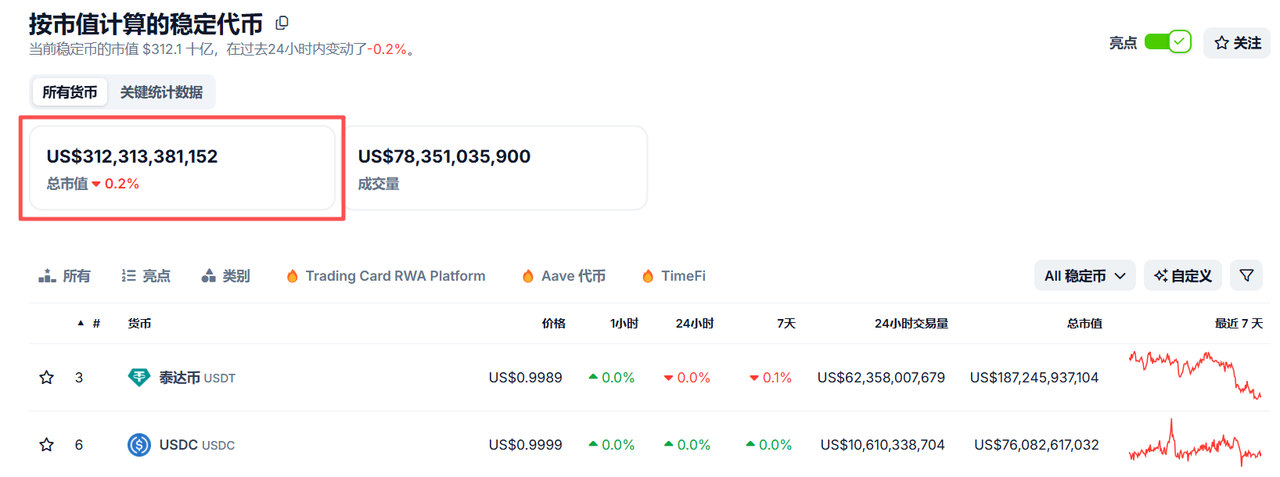The image size is (1280, 477).
Task: Switch to the 关键统计数据 tab
Action: click(161, 92)
